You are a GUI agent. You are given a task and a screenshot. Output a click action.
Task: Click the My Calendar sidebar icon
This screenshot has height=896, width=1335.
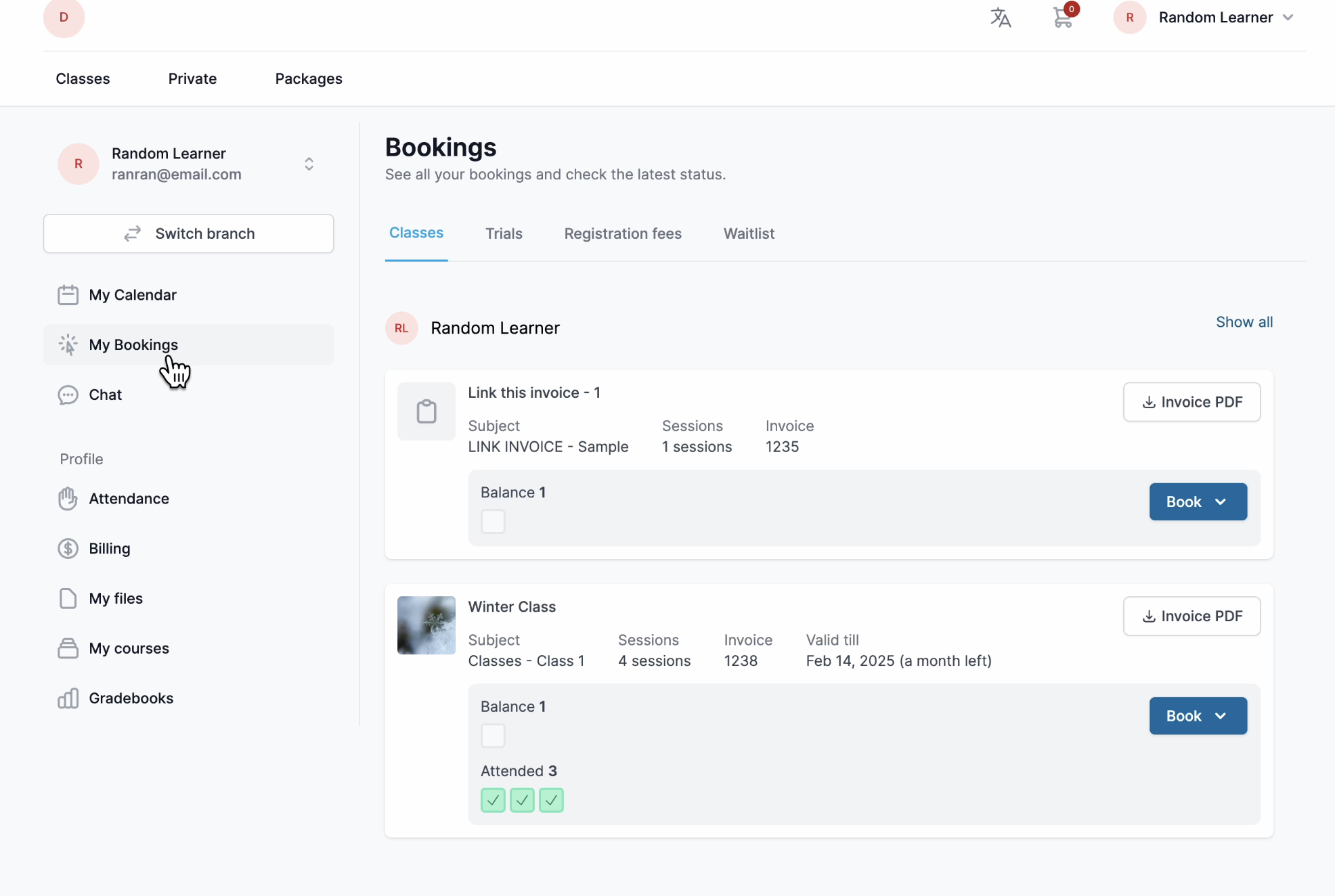coord(68,295)
